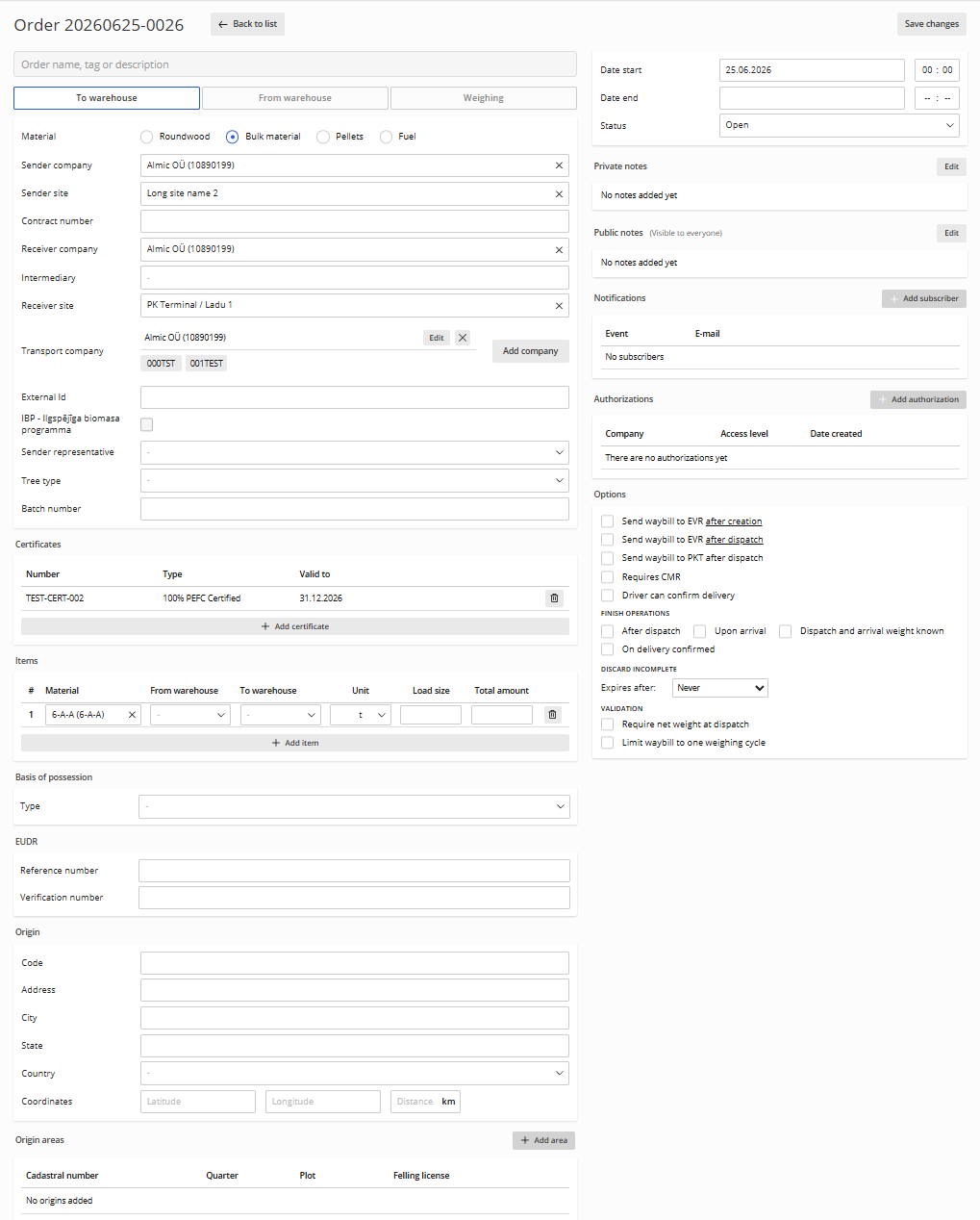Viewport: 980px width, 1220px height.
Task: Check finish operation Upon arrival
Action: 699,631
